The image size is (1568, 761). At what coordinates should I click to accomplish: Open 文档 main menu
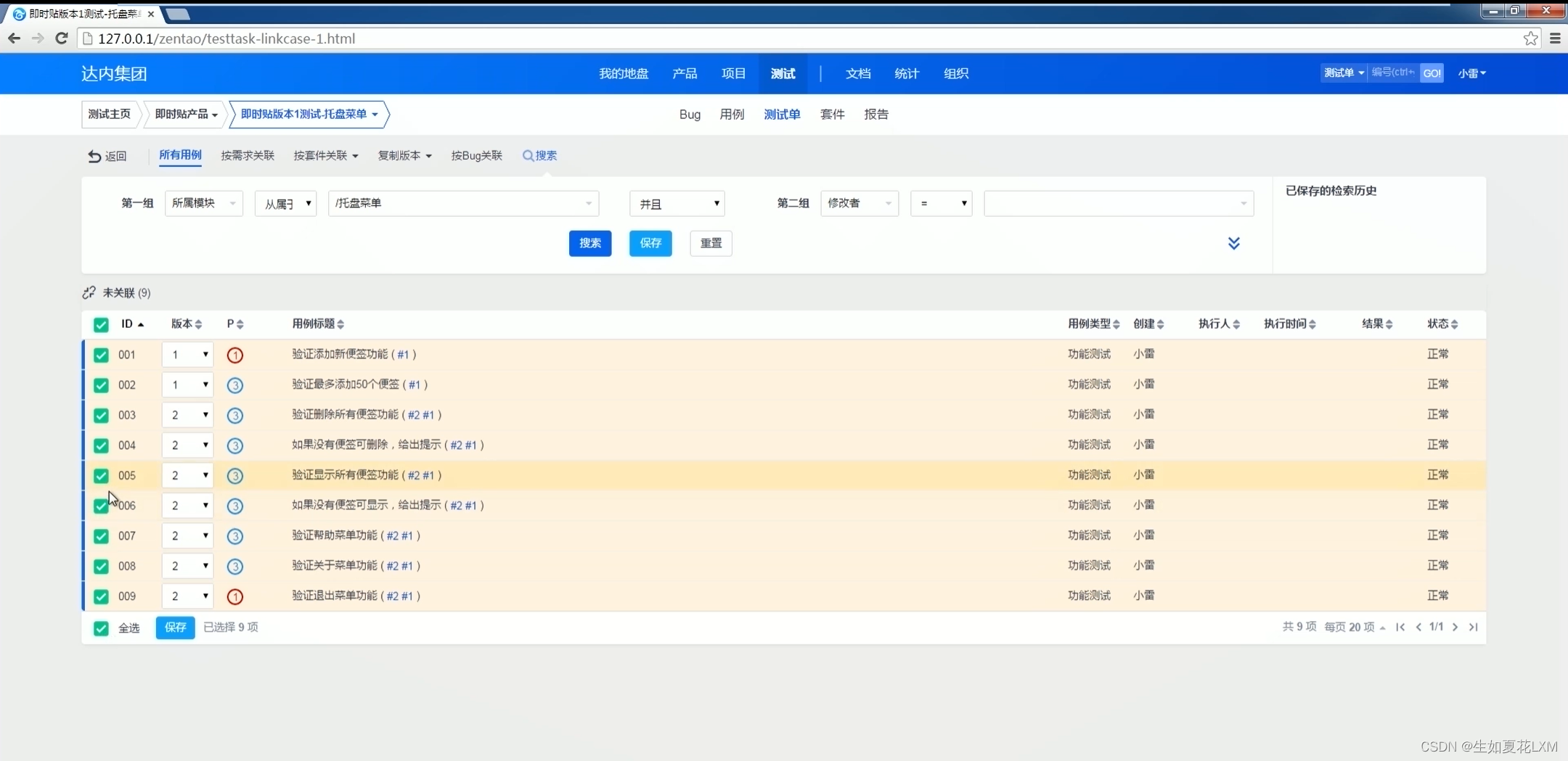(858, 73)
